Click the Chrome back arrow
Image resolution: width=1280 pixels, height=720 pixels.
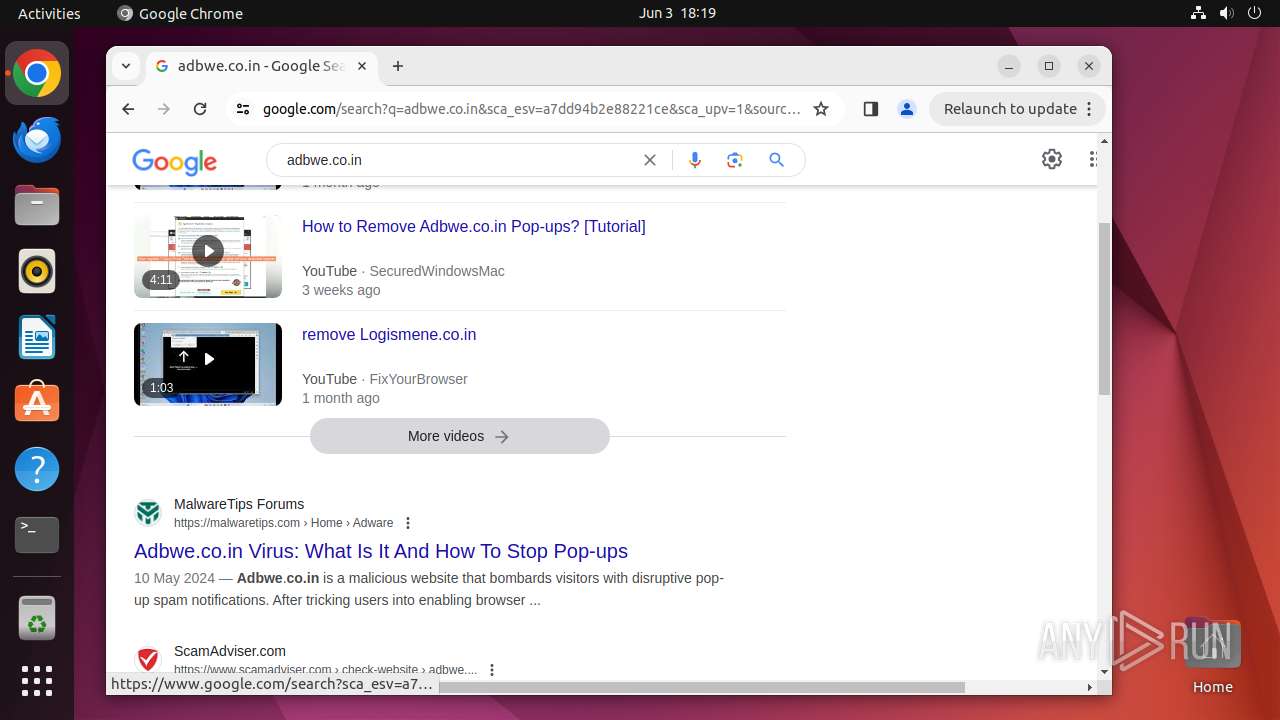pos(128,109)
